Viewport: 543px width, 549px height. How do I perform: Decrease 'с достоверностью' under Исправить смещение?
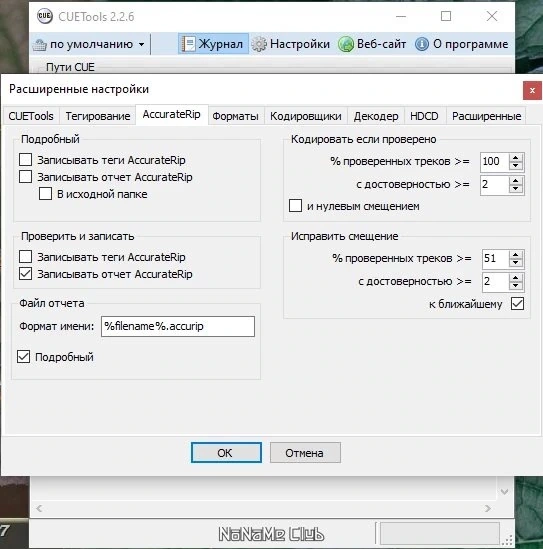(x=516, y=286)
